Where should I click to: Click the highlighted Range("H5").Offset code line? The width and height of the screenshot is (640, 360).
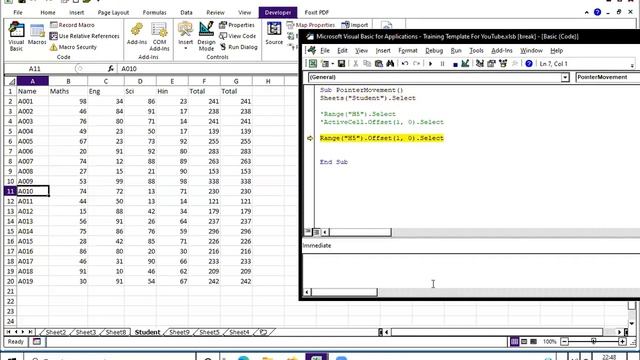(x=382, y=138)
